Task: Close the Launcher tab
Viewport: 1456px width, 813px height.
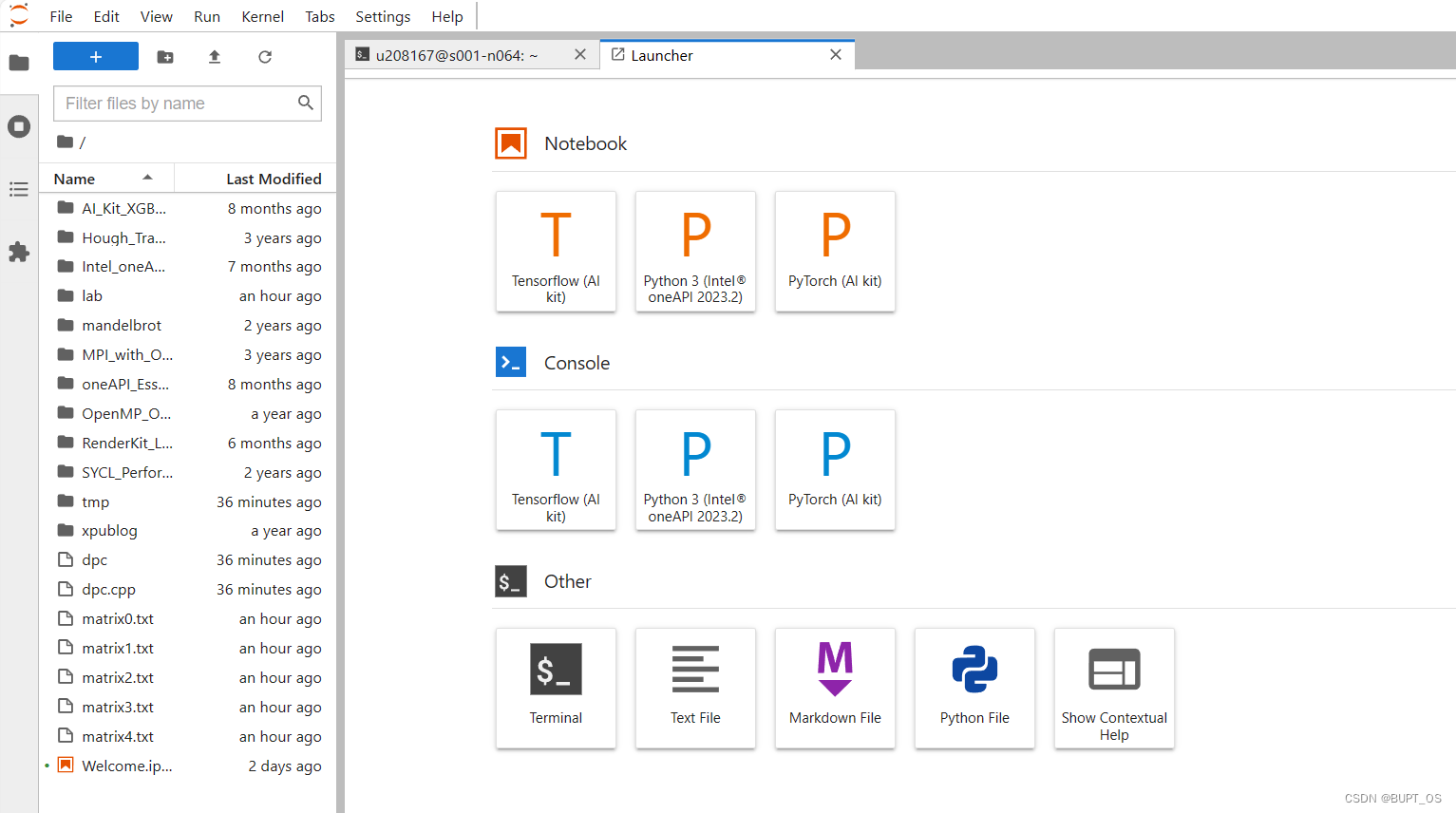Action: [836, 54]
